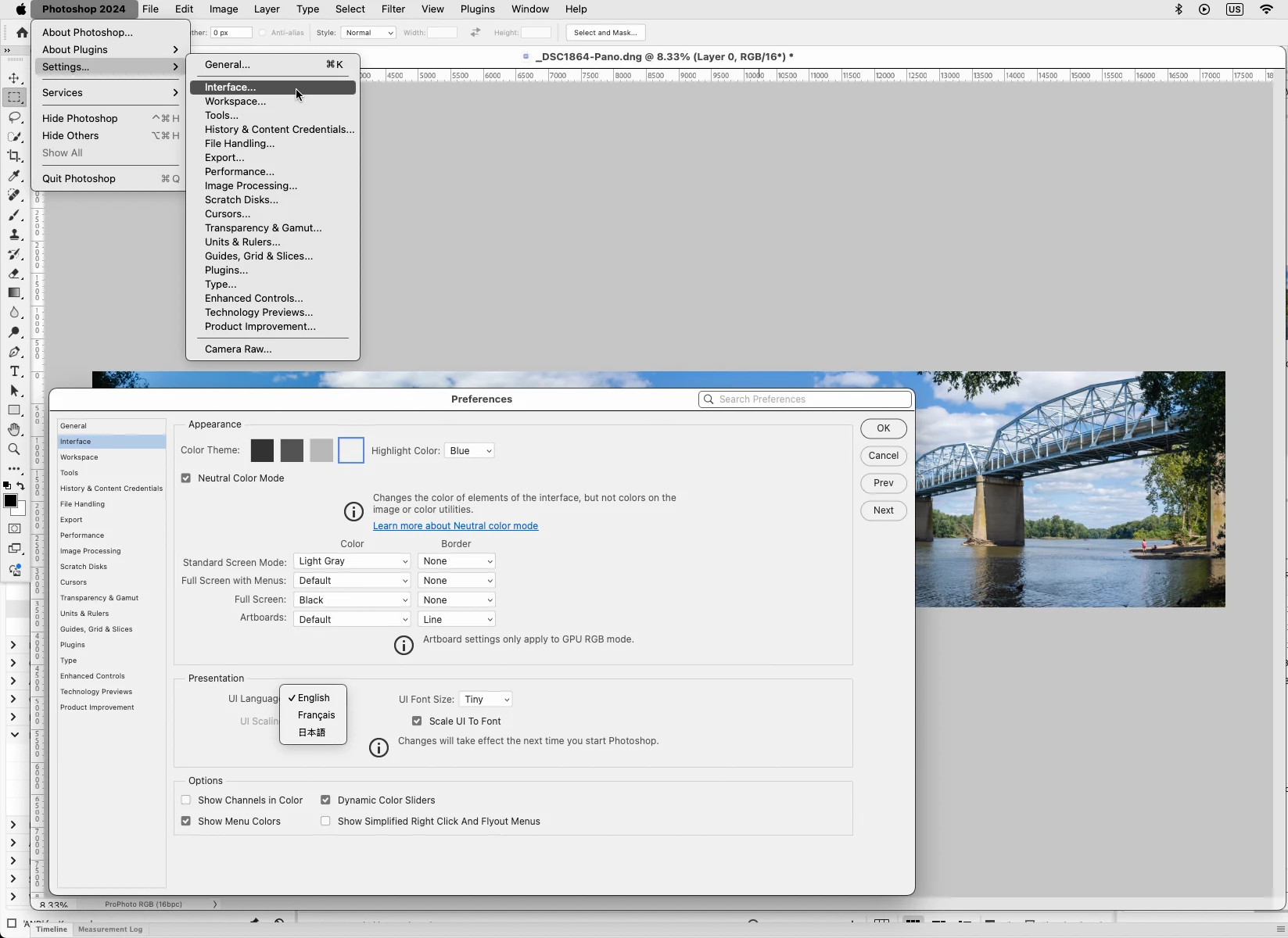Open the Highlight Color dropdown
1288x938 pixels.
click(x=469, y=451)
